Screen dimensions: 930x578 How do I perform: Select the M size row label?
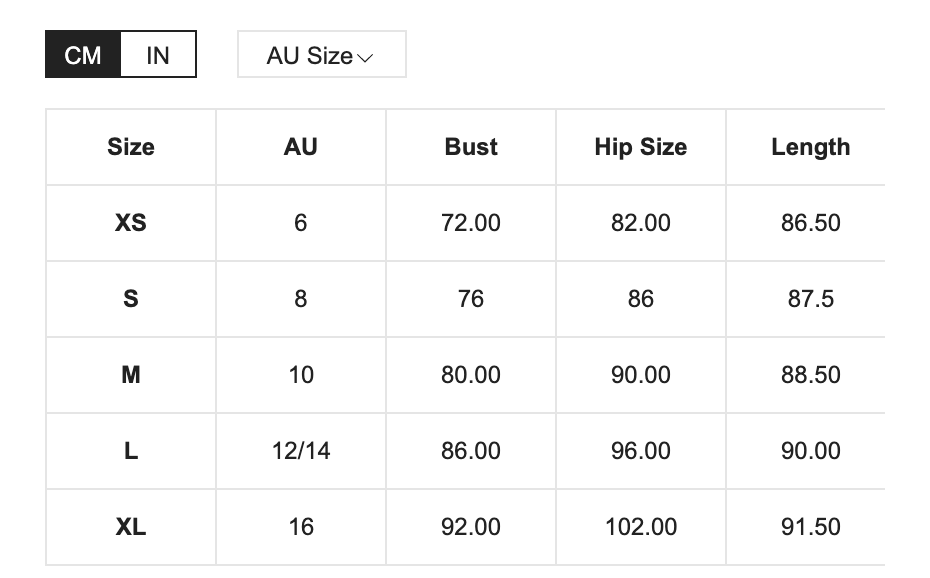(x=131, y=375)
